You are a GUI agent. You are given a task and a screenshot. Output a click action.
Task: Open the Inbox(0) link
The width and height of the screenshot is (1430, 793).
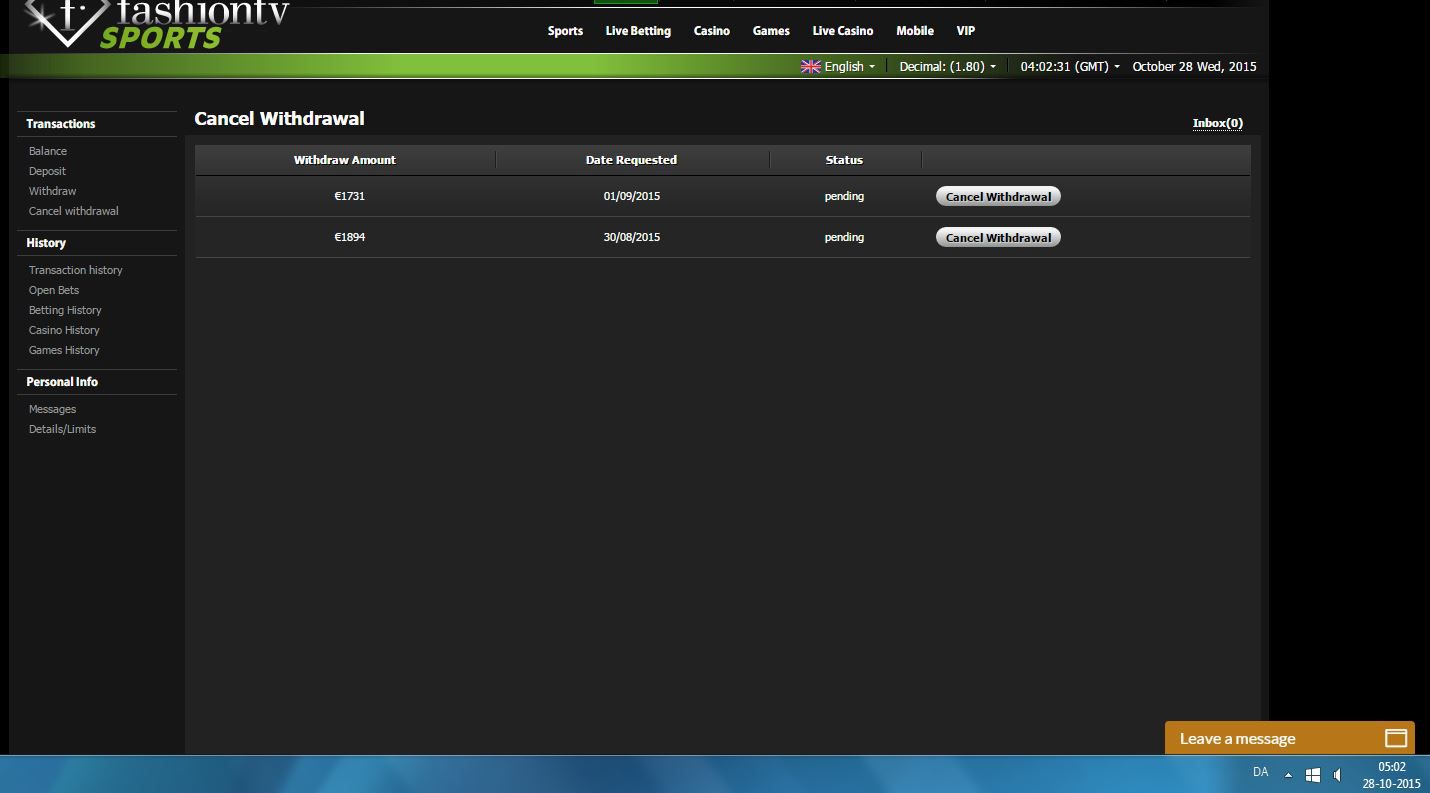pos(1217,123)
